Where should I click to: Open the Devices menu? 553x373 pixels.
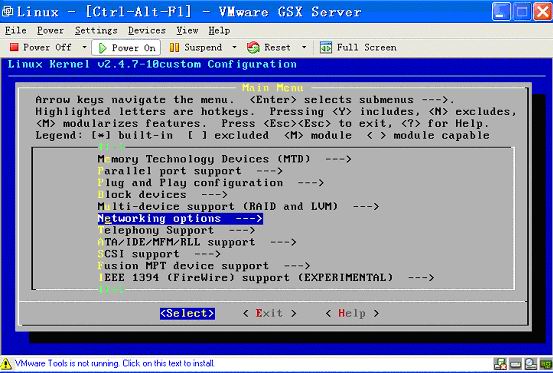point(147,31)
